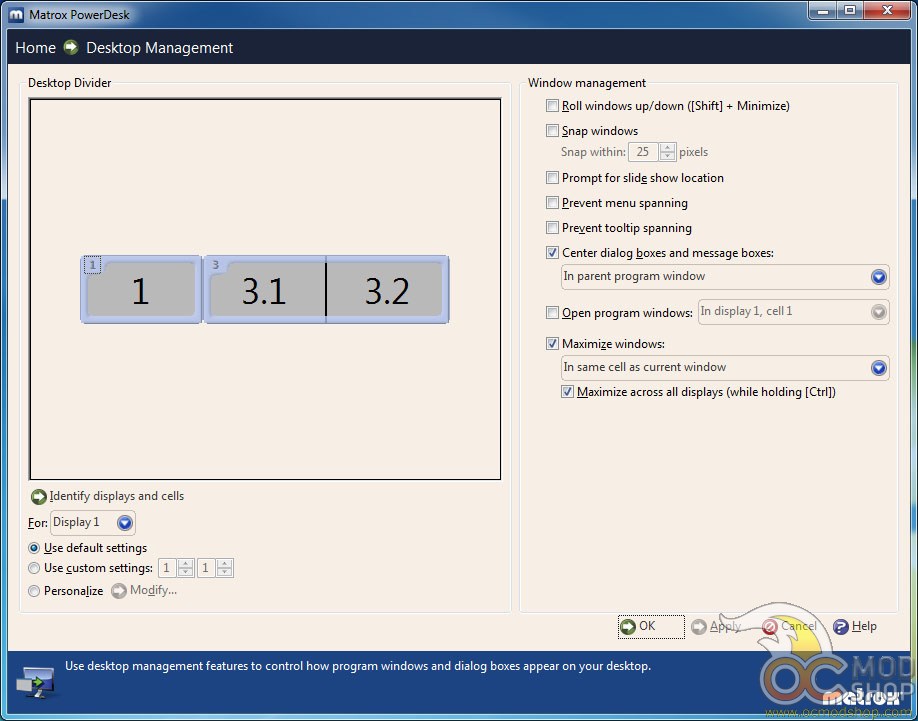The image size is (918, 721).
Task: Close the PowerDesk window
Action: click(x=887, y=11)
